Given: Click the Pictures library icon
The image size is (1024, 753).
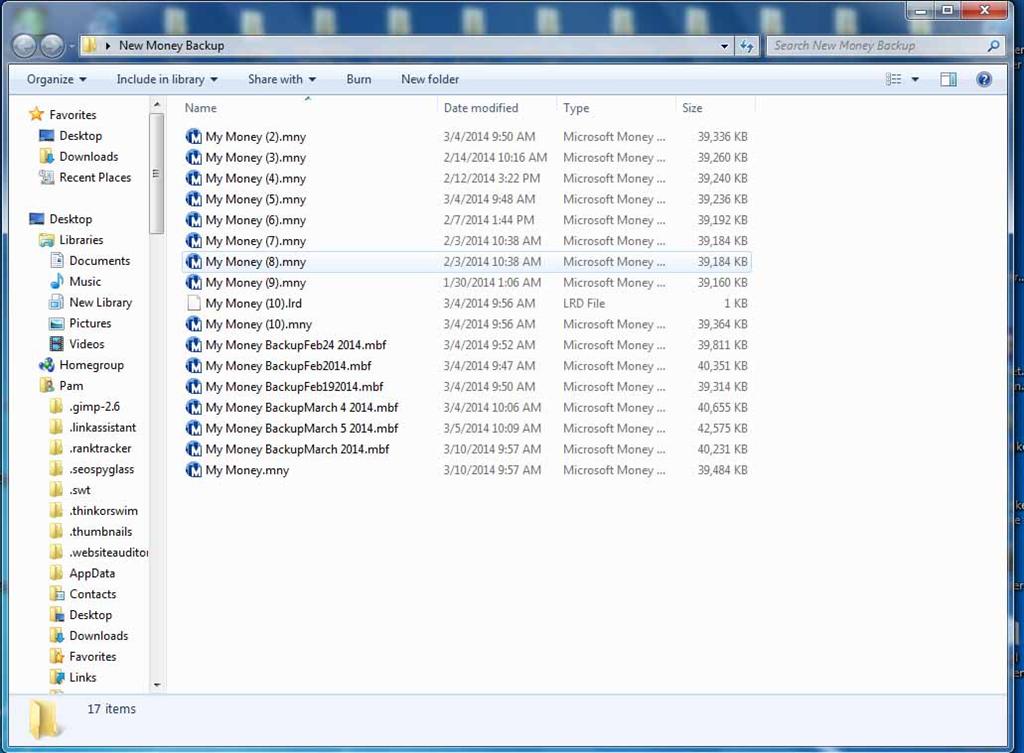Looking at the screenshot, I should coord(57,323).
